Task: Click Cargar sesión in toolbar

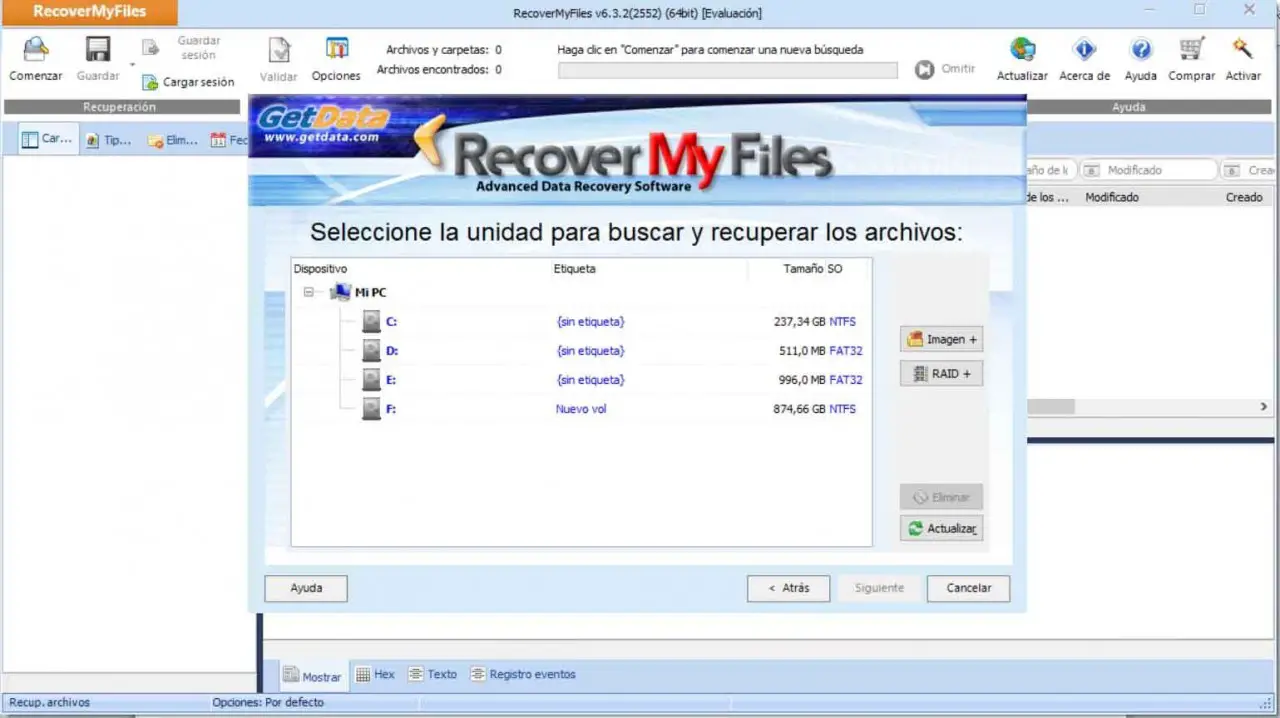Action: [x=188, y=82]
